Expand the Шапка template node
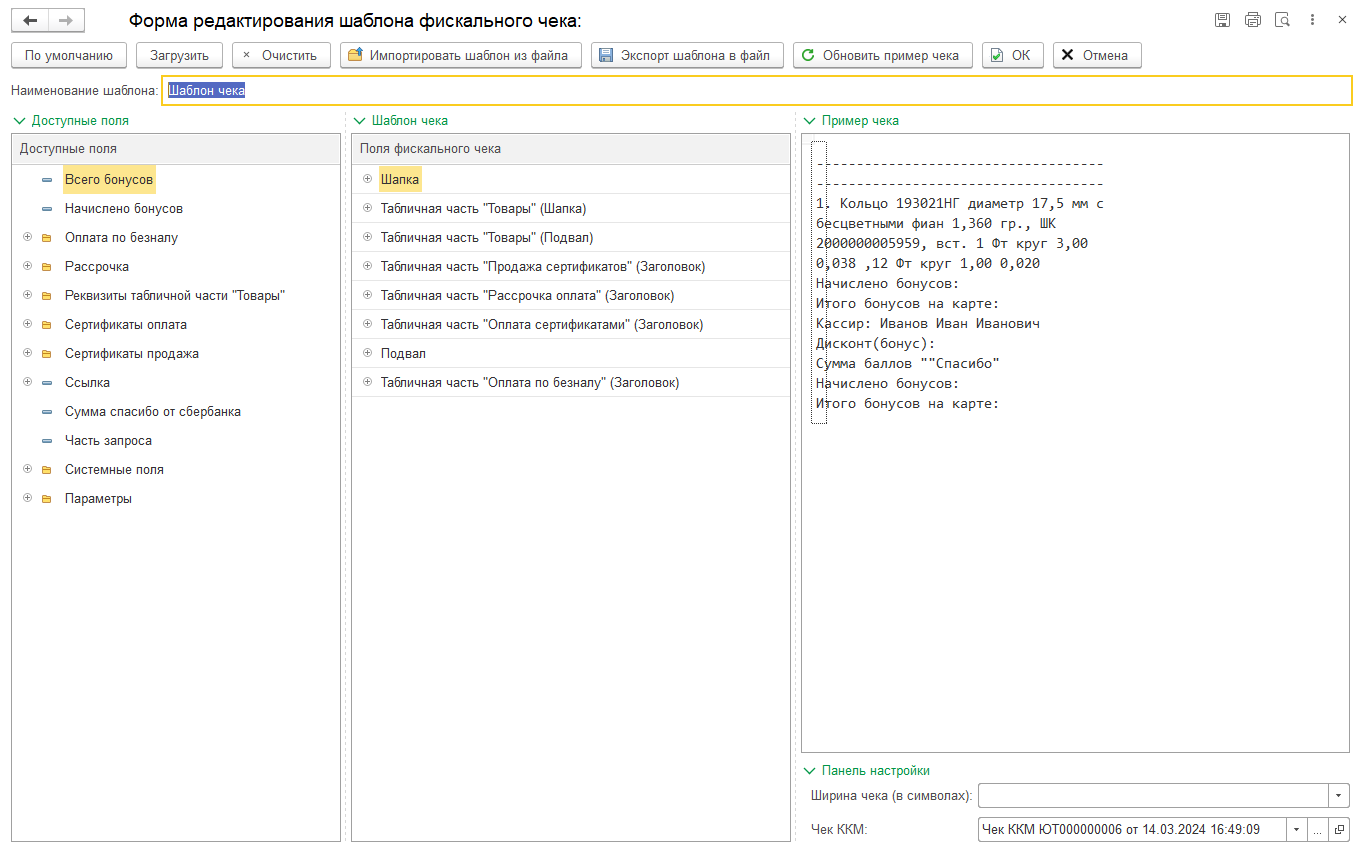Screen dimensions: 1369x853 (367, 180)
